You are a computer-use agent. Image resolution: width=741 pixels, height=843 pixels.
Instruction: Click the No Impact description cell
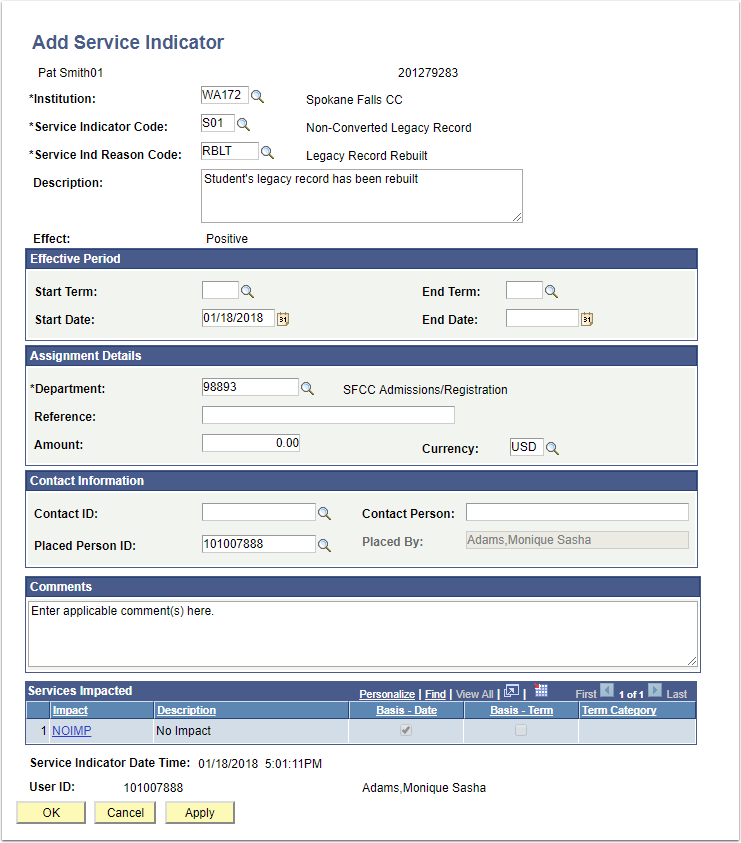251,731
